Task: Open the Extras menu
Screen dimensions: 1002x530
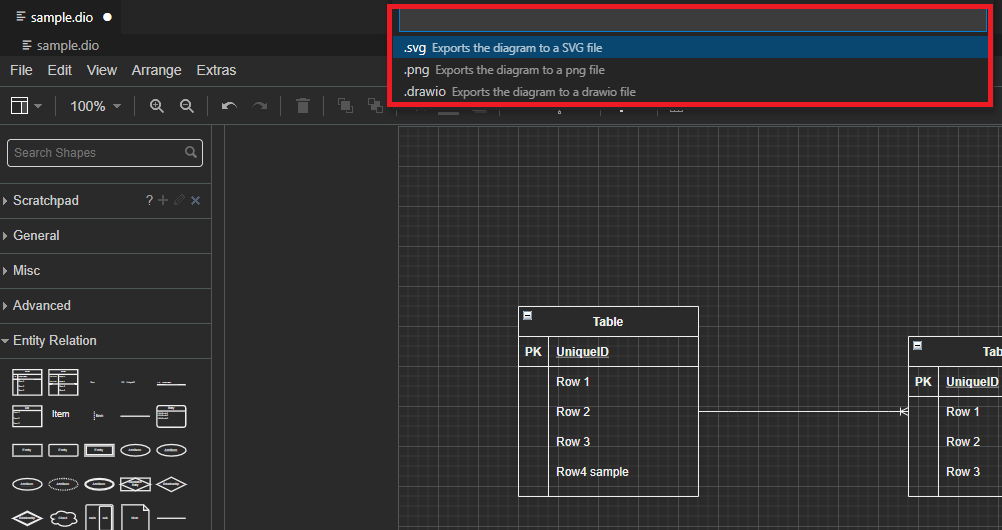Action: (216, 70)
